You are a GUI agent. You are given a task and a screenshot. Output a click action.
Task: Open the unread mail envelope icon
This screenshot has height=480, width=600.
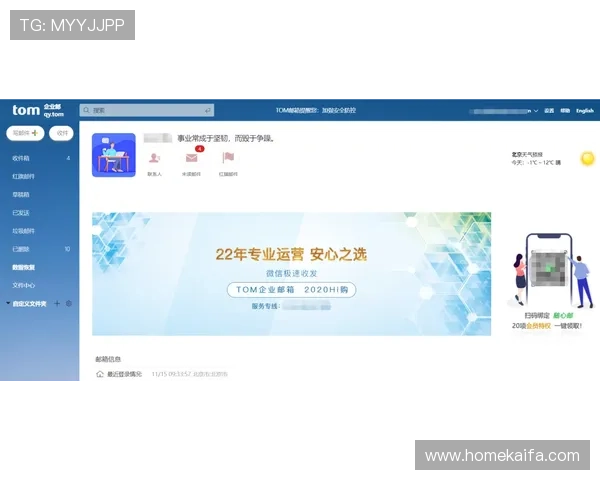tap(191, 158)
